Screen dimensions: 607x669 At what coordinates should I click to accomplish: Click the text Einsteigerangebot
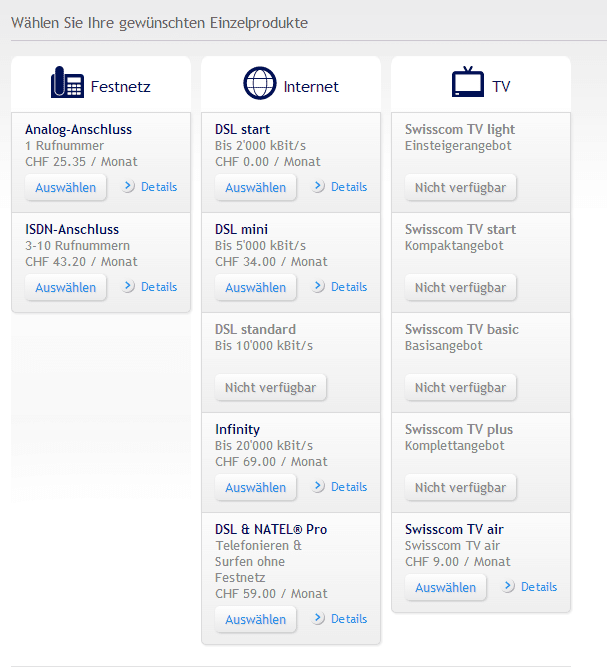[458, 146]
